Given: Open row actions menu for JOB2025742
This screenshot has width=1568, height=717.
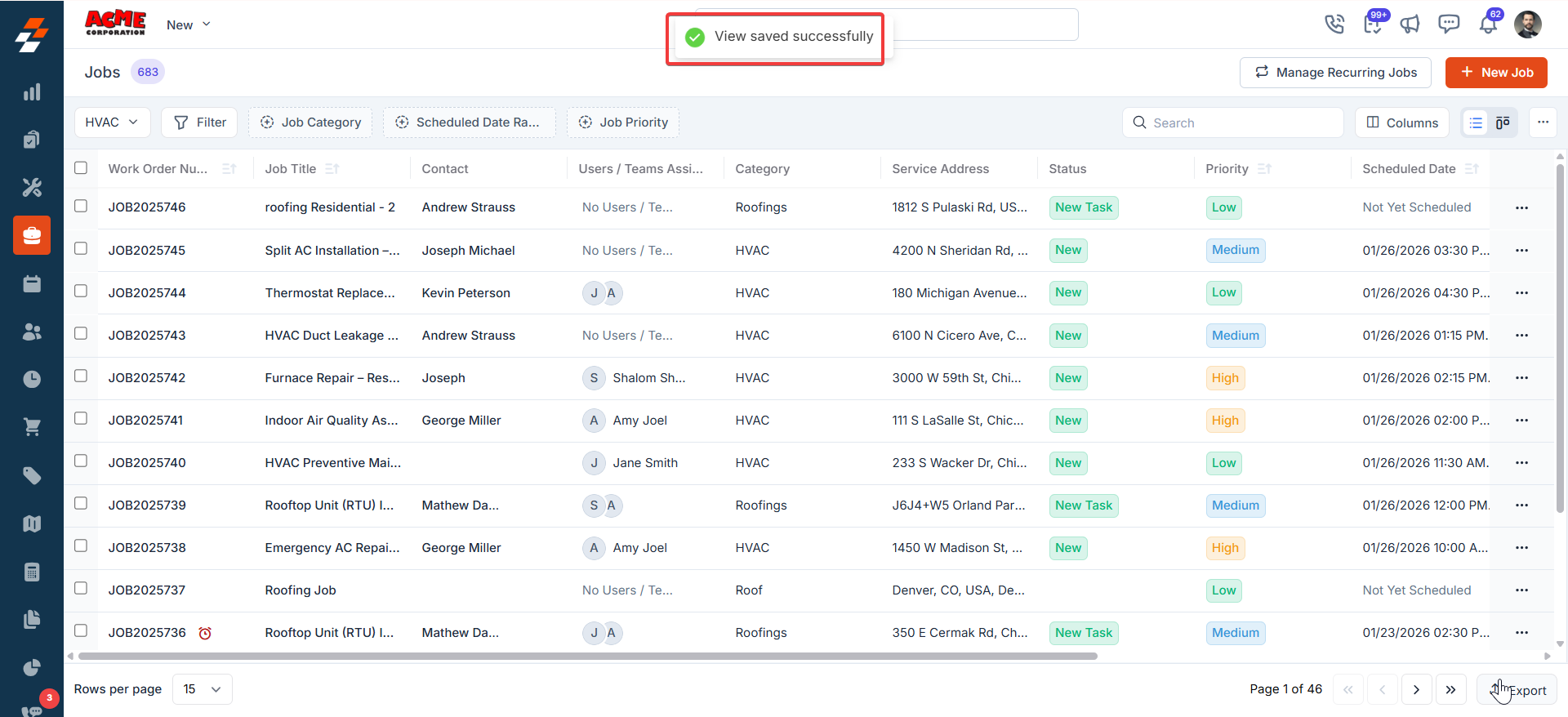Looking at the screenshot, I should (1521, 378).
